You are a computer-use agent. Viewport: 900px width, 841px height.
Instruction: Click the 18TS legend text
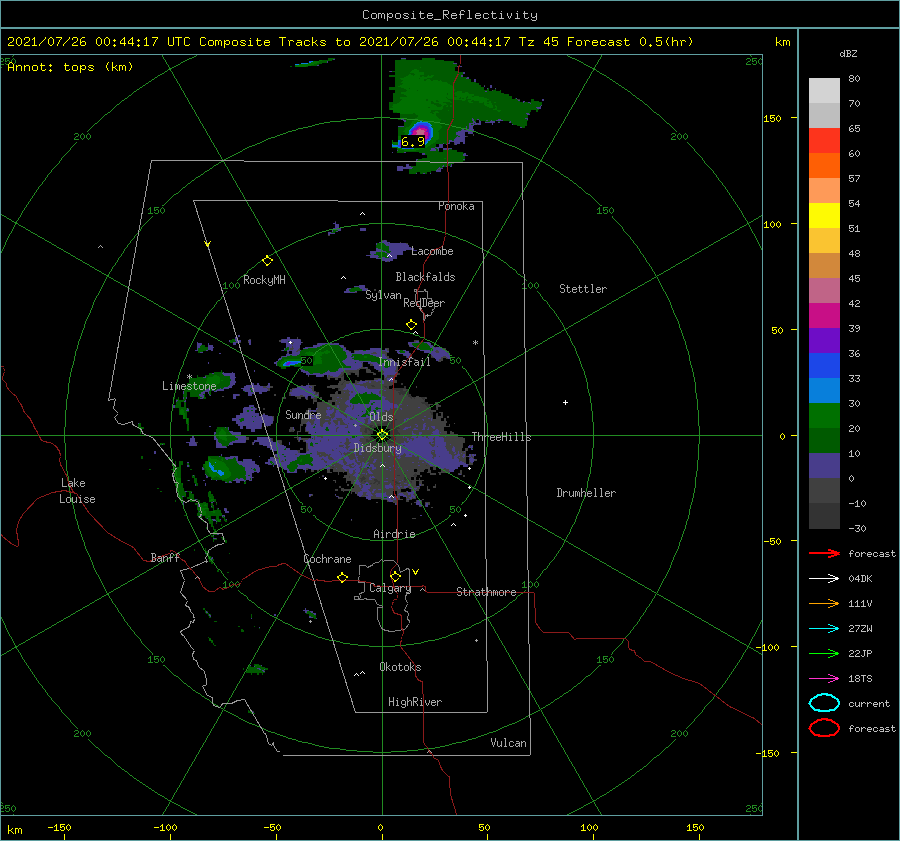point(860,679)
